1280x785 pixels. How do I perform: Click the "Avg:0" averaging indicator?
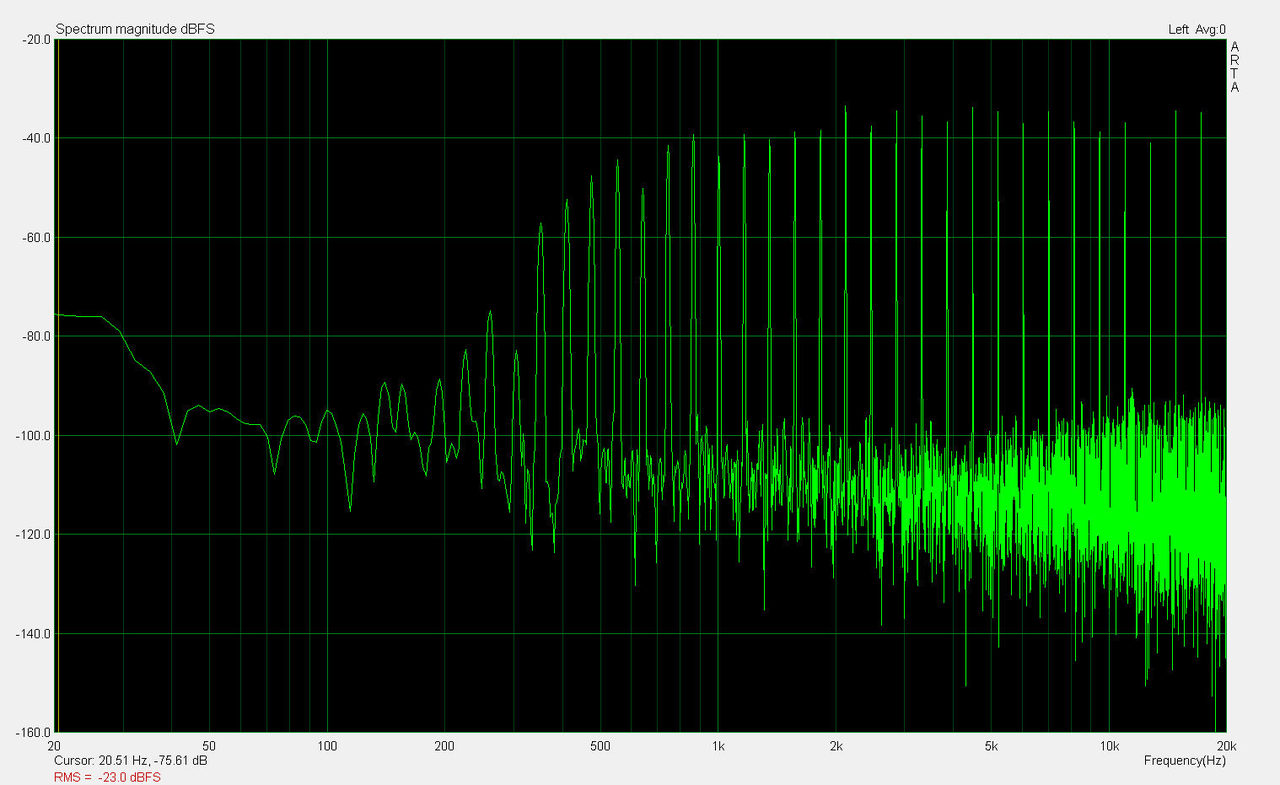point(1210,29)
